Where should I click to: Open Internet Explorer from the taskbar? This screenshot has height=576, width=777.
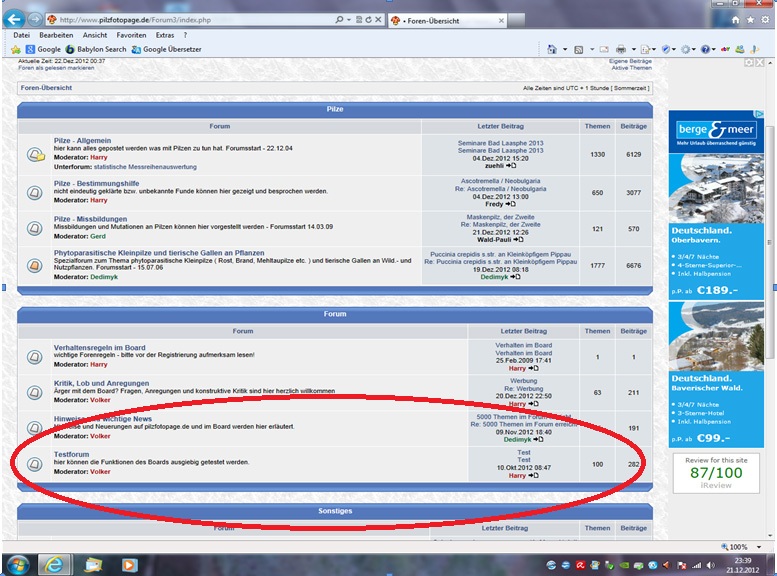point(54,564)
